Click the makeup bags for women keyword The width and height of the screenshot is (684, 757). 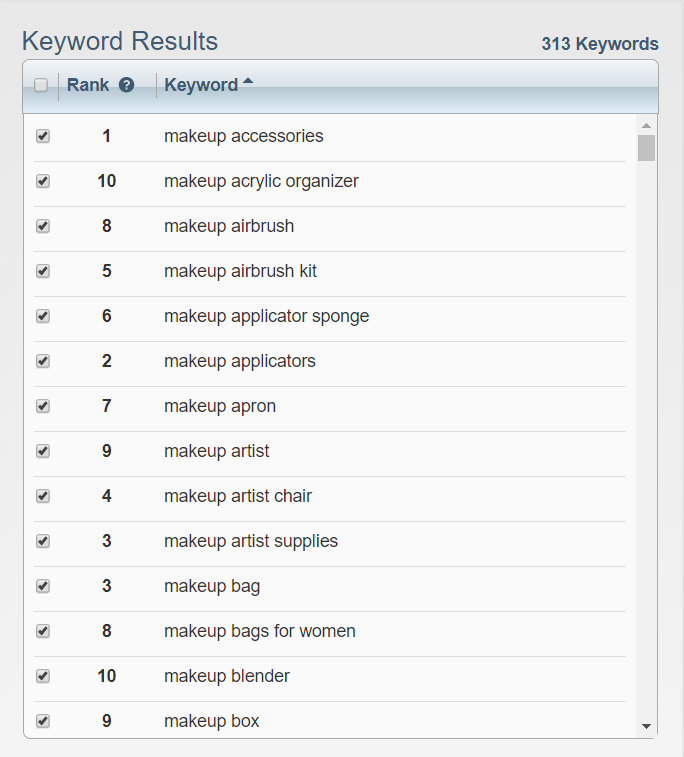(260, 631)
